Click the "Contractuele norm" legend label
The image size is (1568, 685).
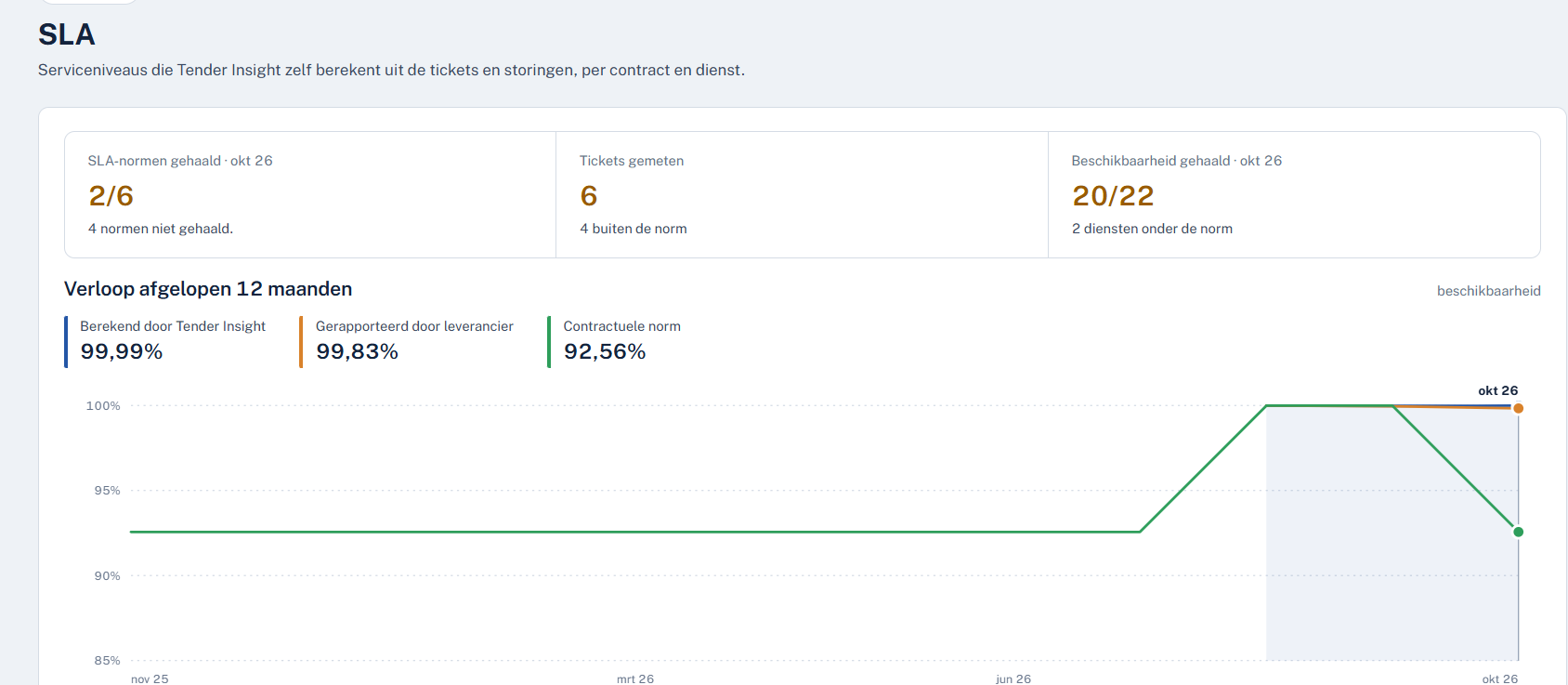pos(622,326)
